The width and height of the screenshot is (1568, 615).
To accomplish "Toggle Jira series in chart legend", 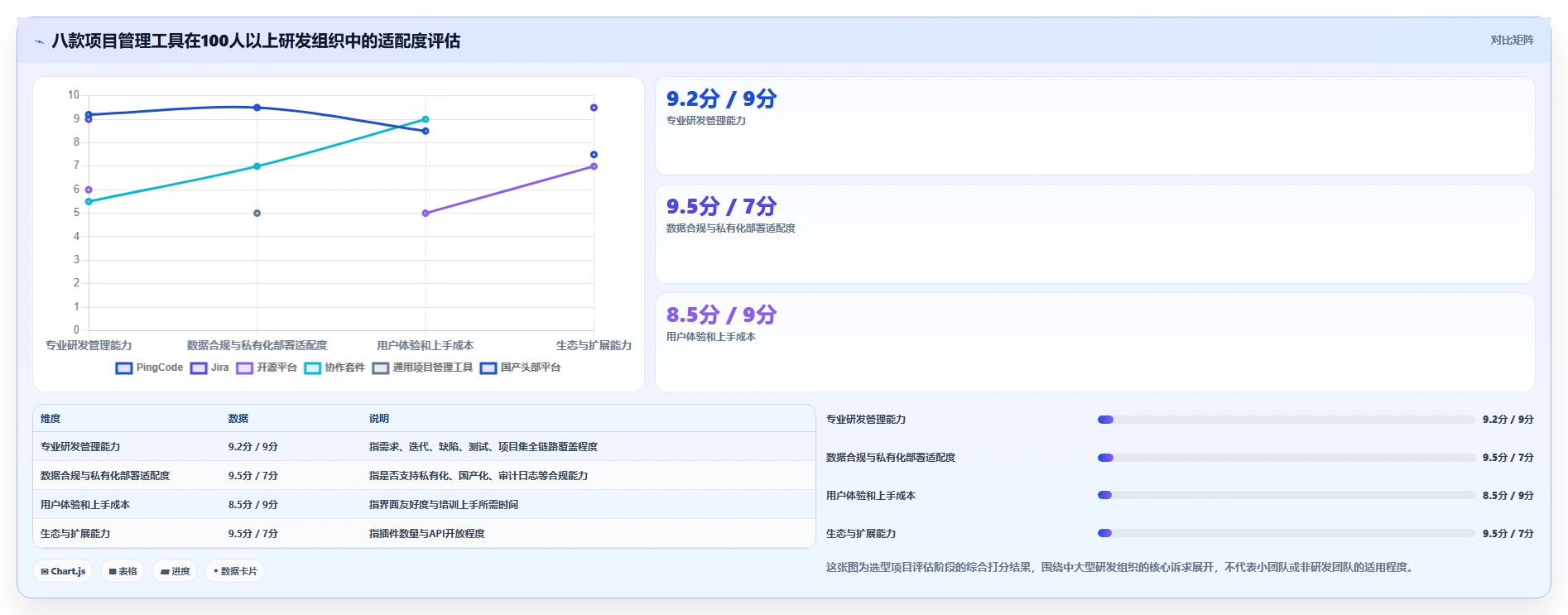I will (x=209, y=368).
